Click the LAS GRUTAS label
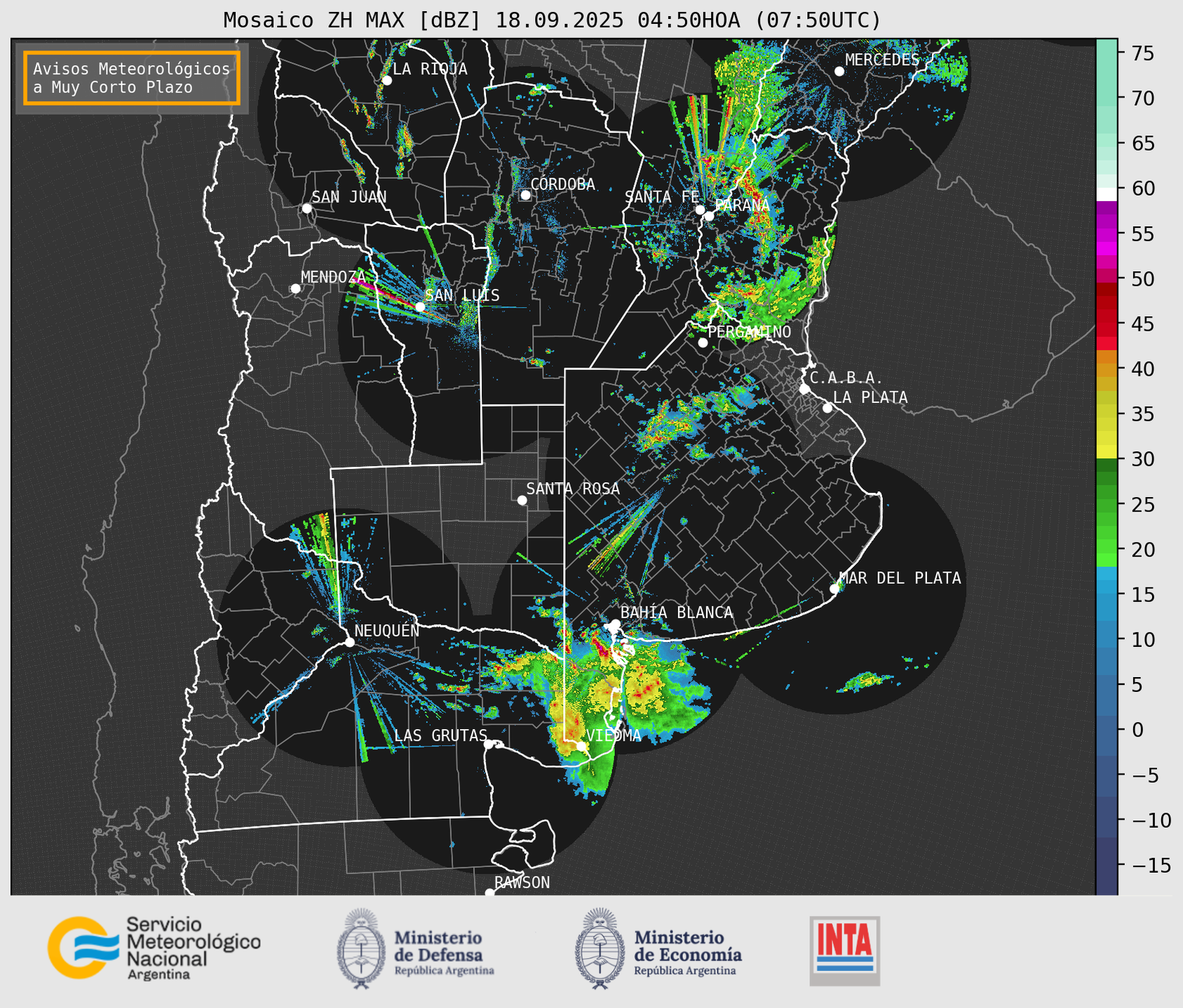Image resolution: width=1183 pixels, height=1008 pixels. coord(440,735)
